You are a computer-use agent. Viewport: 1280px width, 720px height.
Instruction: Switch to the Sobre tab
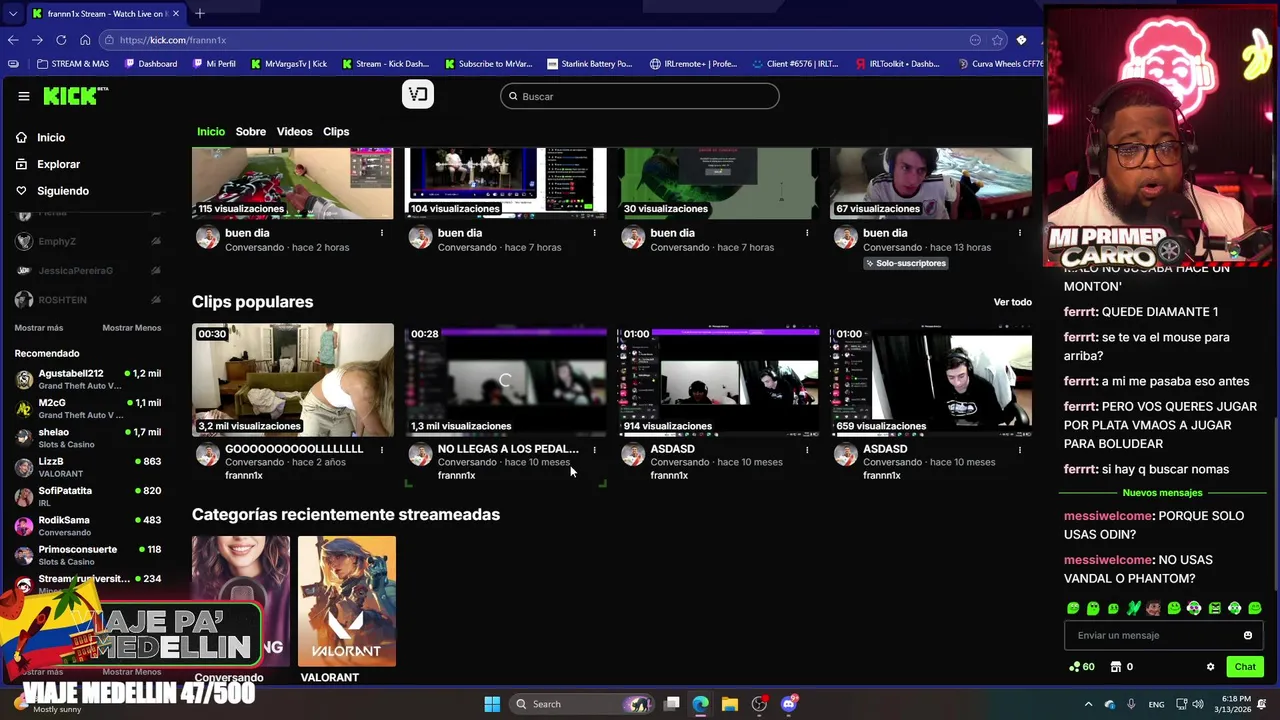(251, 132)
